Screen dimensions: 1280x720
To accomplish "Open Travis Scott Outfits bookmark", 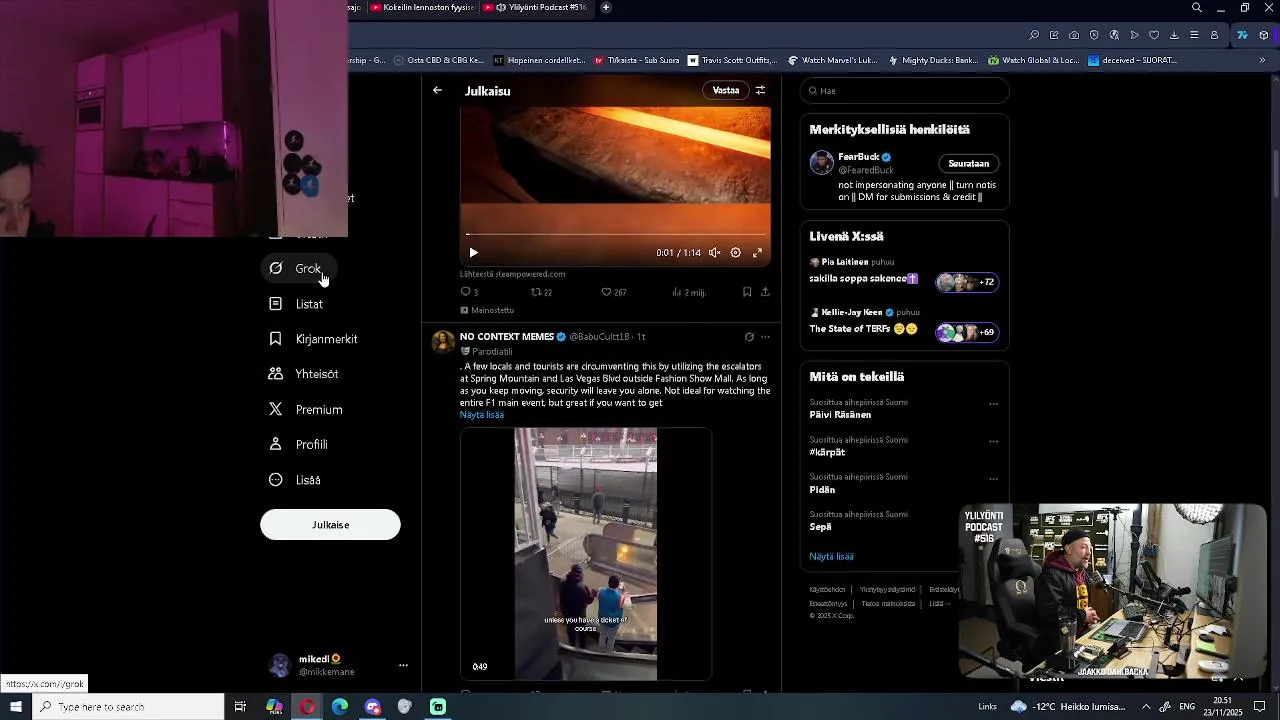I will tap(733, 60).
